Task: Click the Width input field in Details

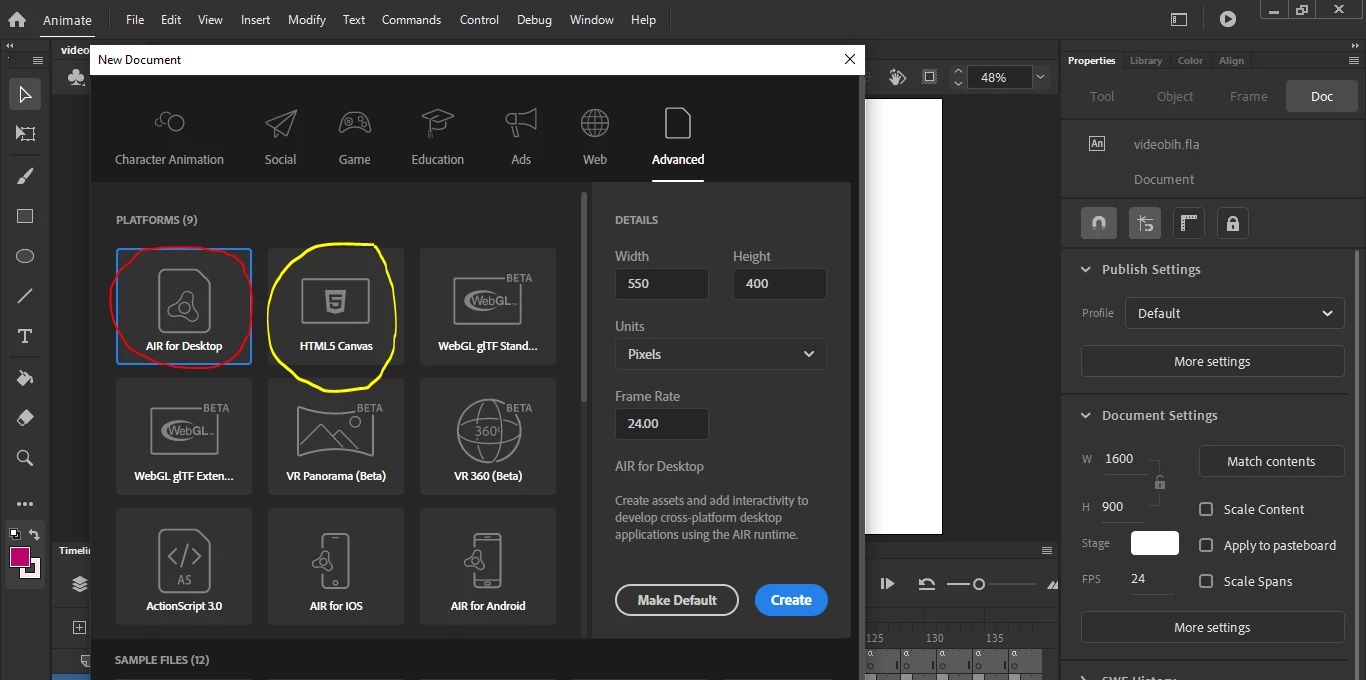Action: click(662, 283)
